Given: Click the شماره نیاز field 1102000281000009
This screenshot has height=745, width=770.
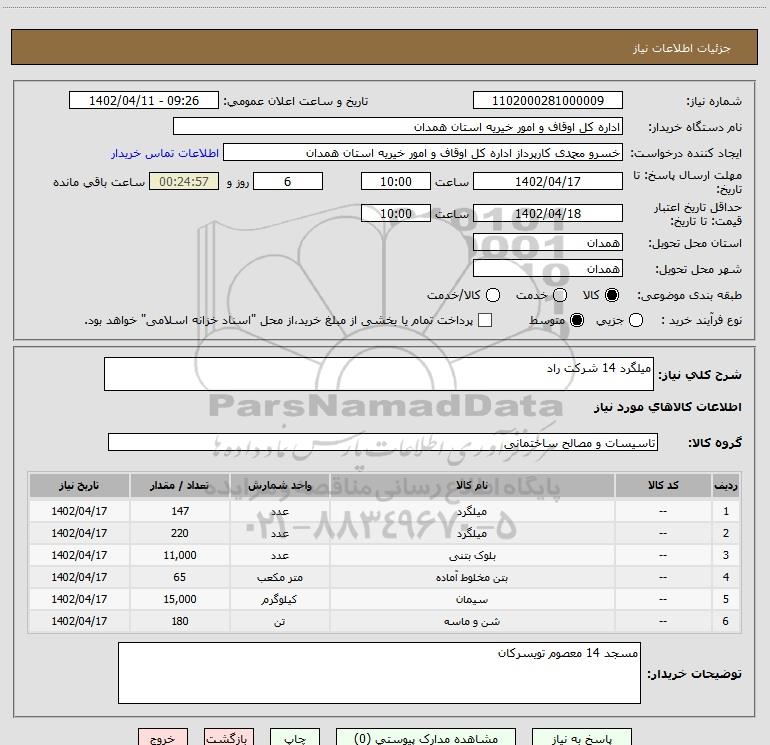Looking at the screenshot, I should (x=548, y=101).
